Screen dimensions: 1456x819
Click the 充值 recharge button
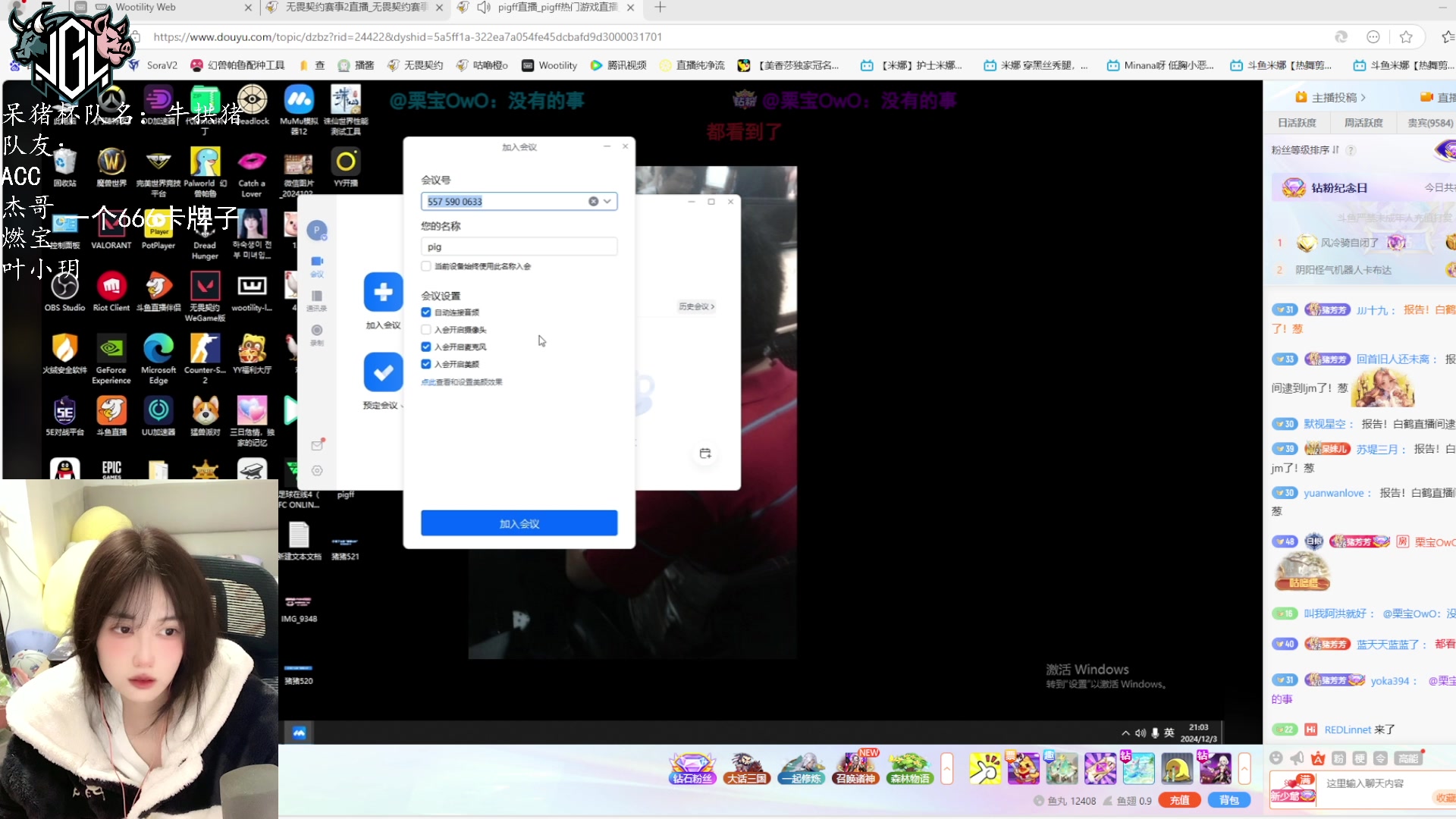[x=1179, y=800]
